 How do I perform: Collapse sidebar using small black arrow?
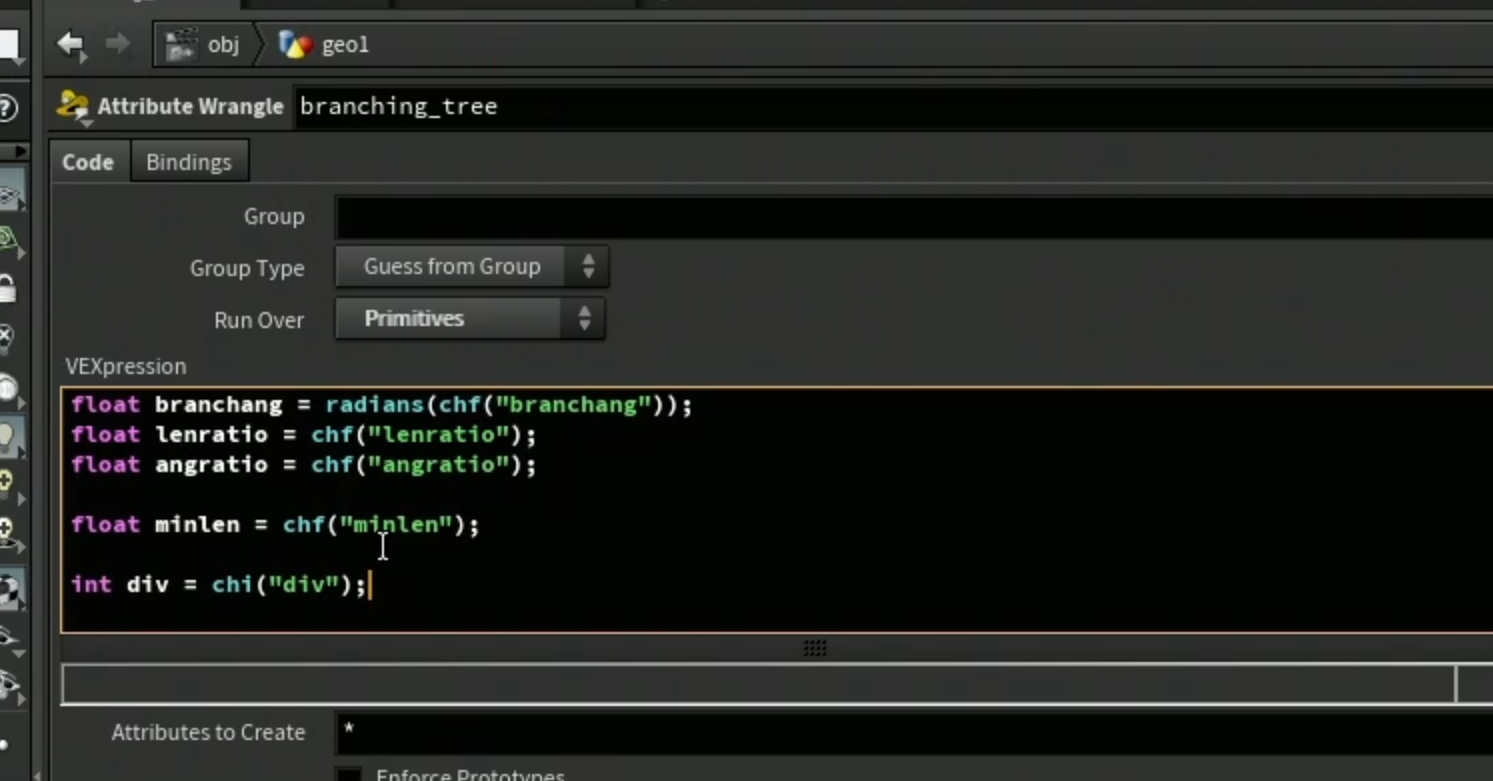[x=20, y=151]
